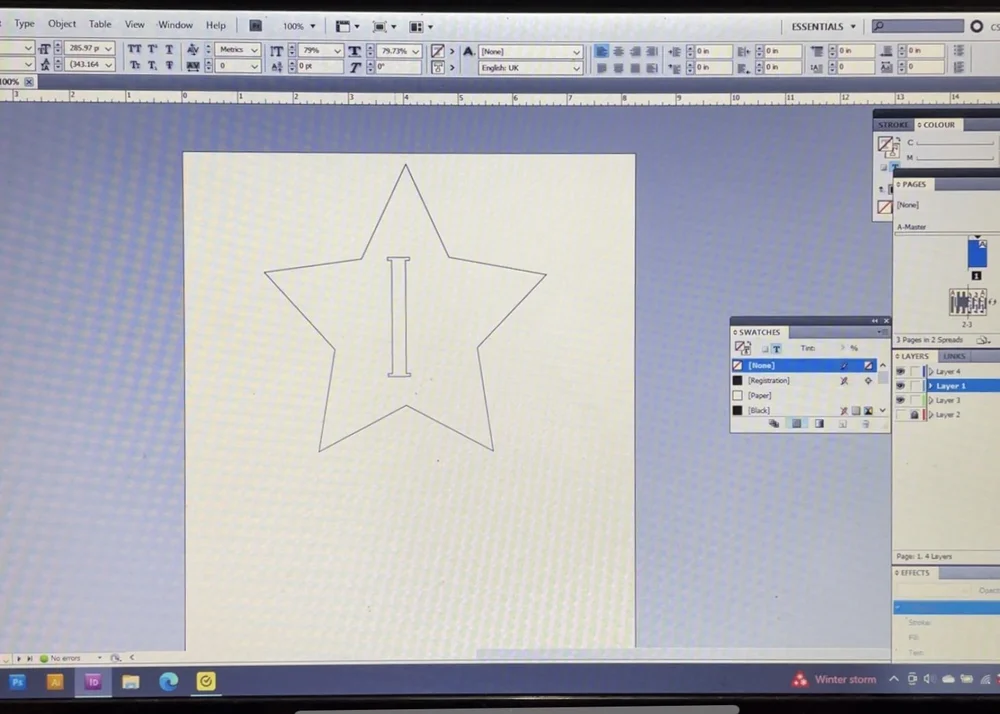1000x714 pixels.
Task: Click the Align right paragraph icon
Action: click(635, 51)
